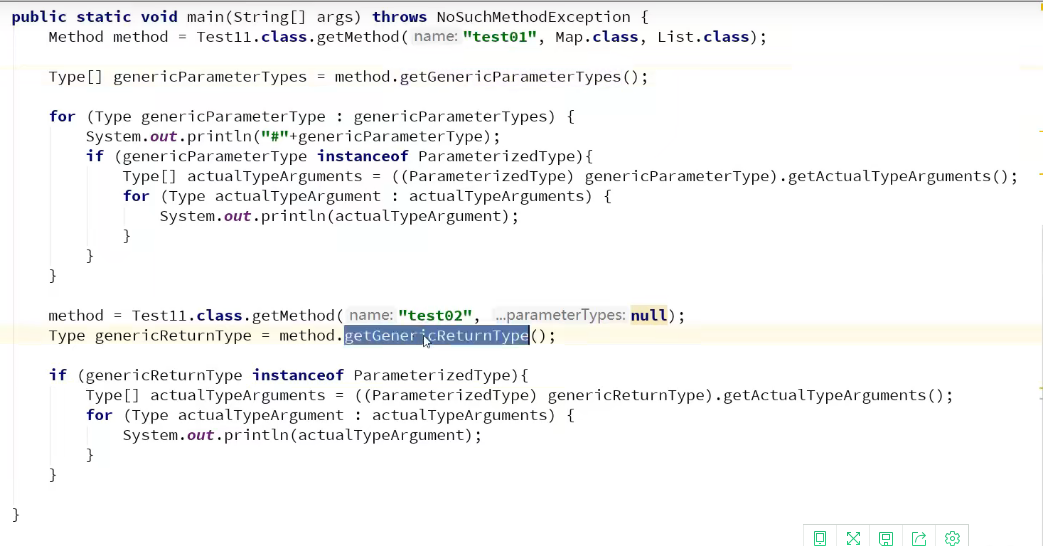Click the main method name

[x=205, y=17]
